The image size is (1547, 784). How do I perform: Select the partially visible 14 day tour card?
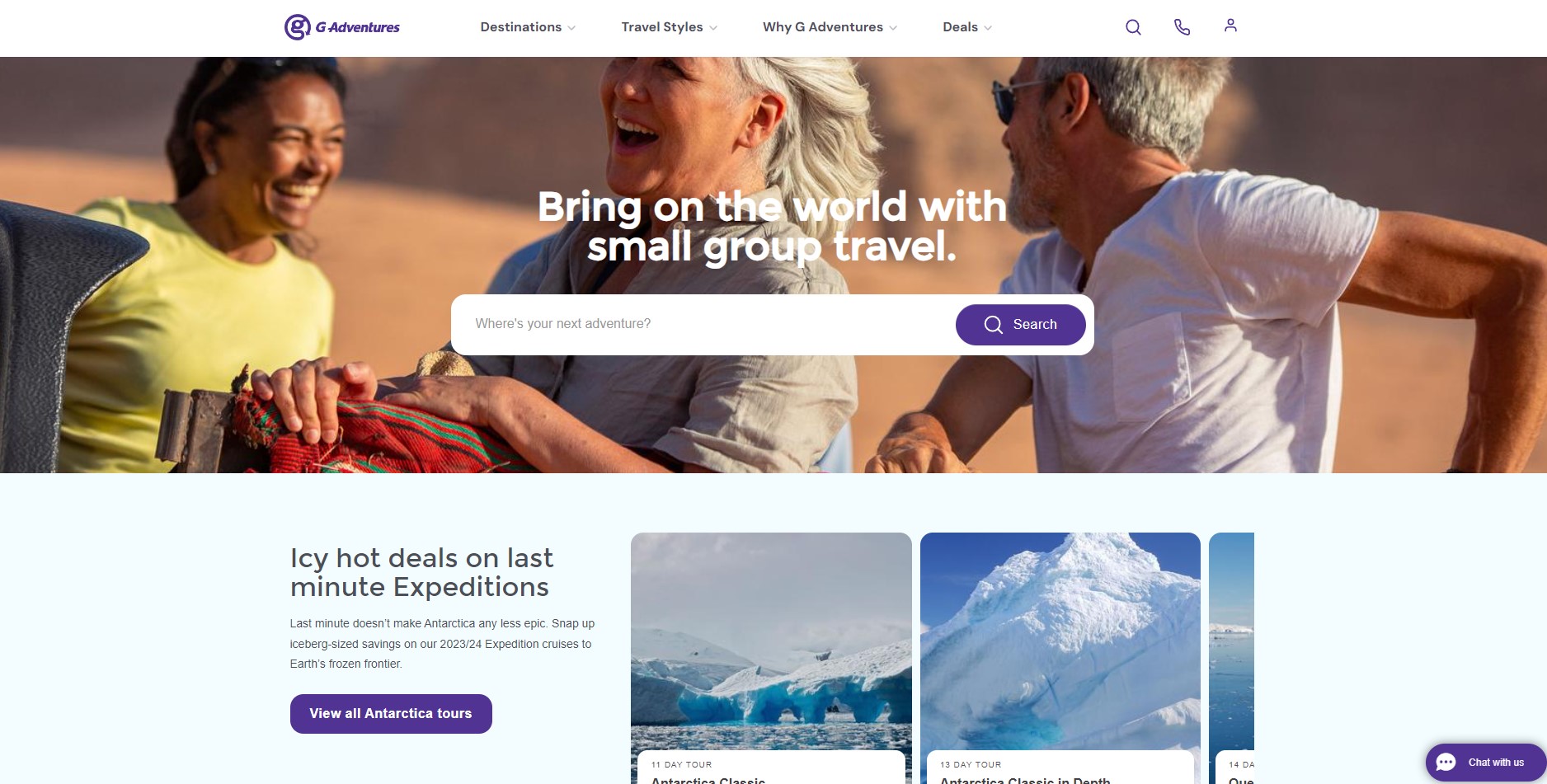[1231, 658]
